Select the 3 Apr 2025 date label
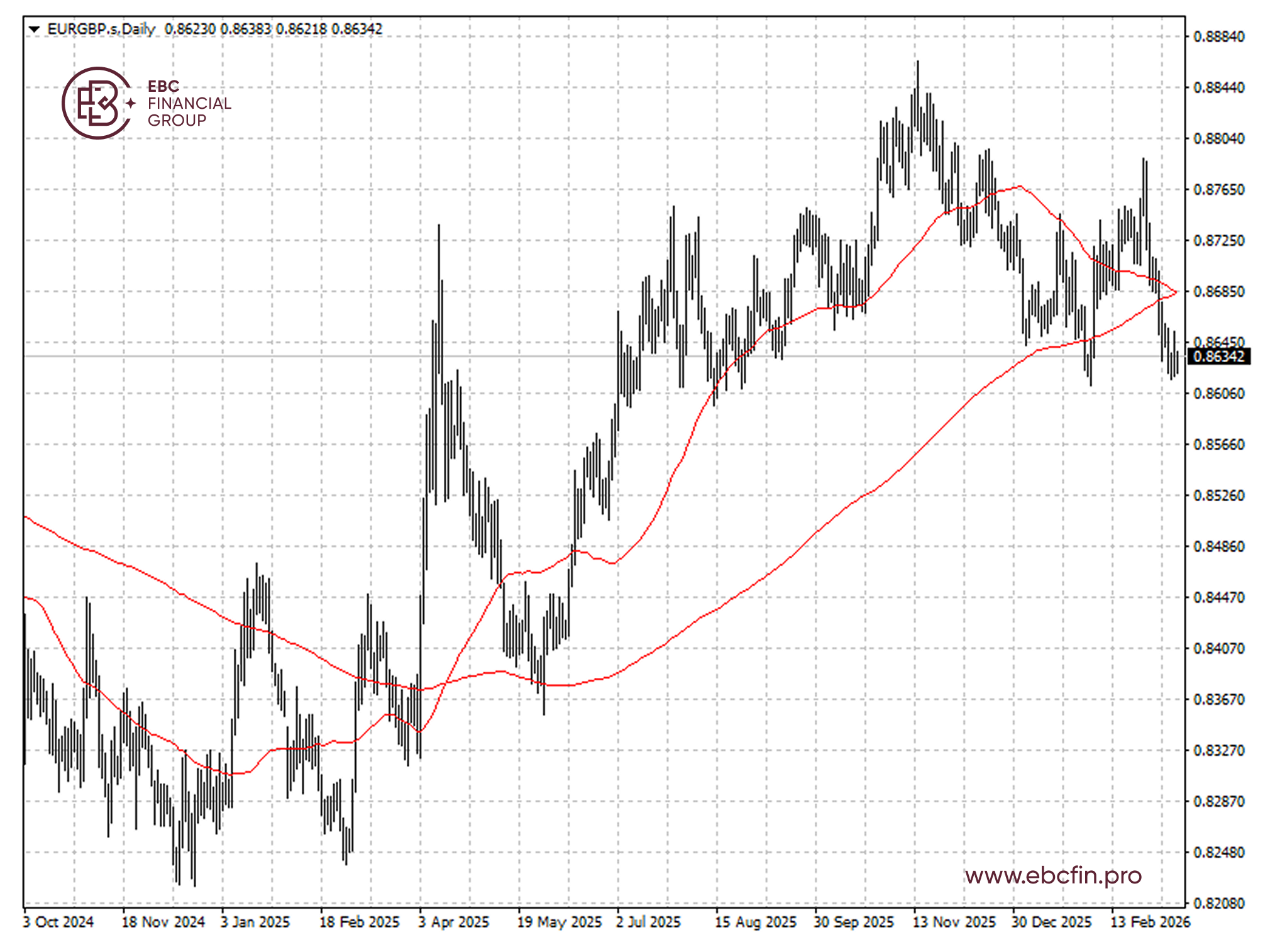1275x952 pixels. coord(453,922)
